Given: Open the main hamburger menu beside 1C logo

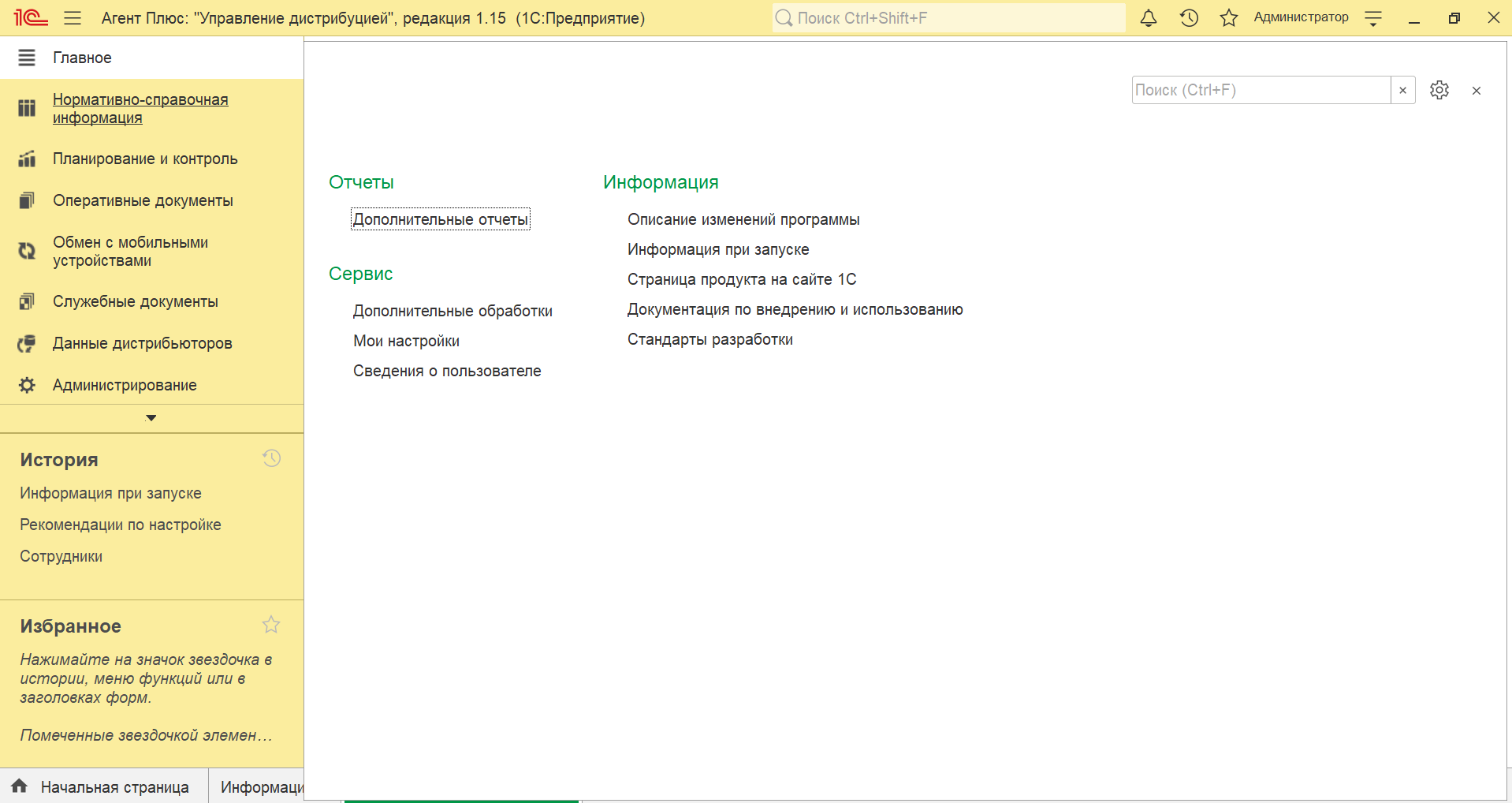Looking at the screenshot, I should (73, 18).
